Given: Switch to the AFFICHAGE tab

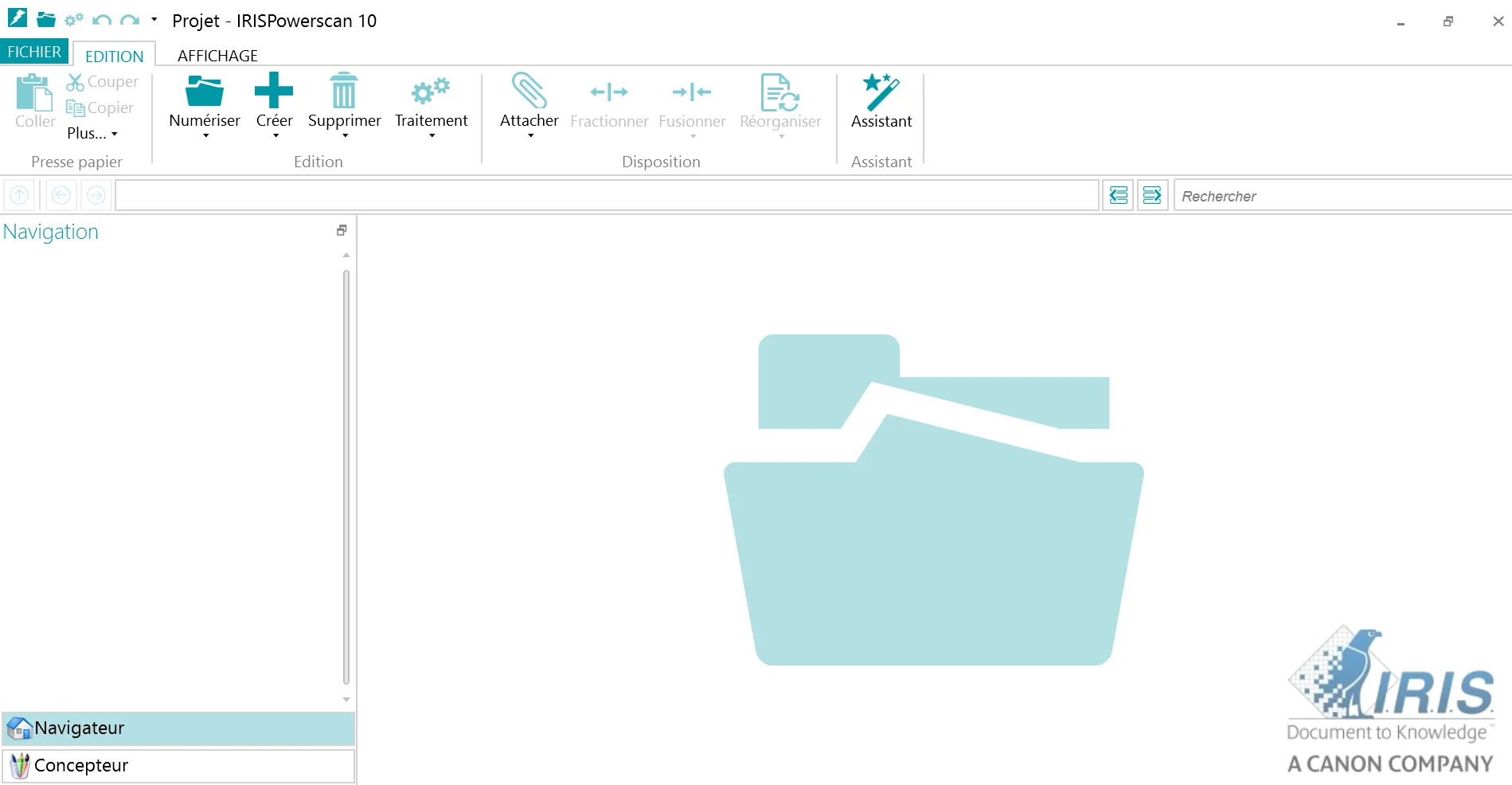Looking at the screenshot, I should tap(217, 56).
